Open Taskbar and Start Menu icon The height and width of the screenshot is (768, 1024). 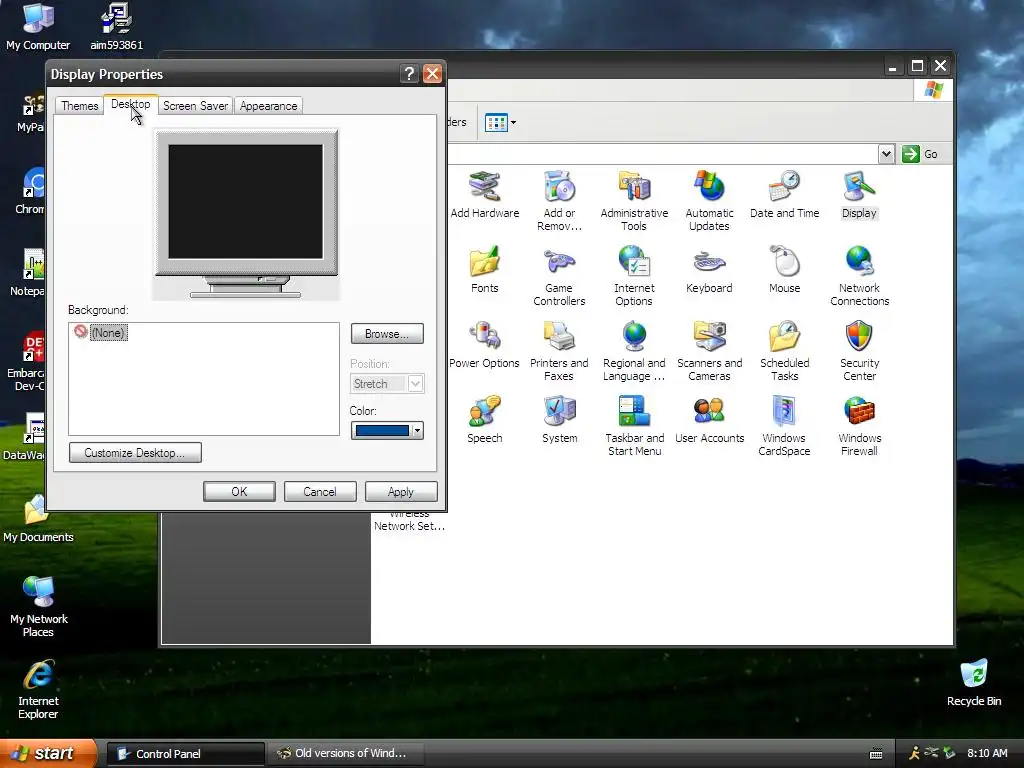[x=634, y=426]
